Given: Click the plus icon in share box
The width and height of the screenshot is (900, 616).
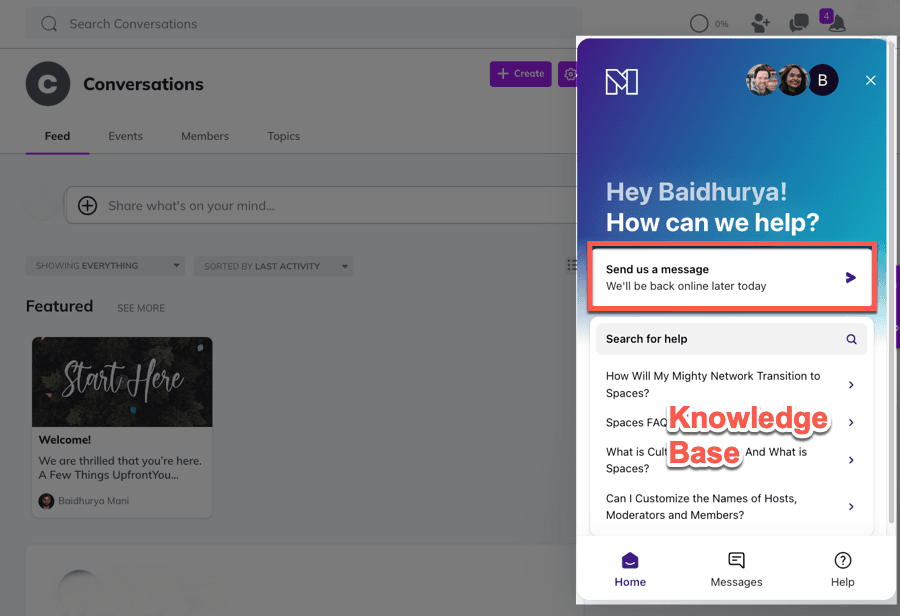Looking at the screenshot, I should (x=88, y=206).
